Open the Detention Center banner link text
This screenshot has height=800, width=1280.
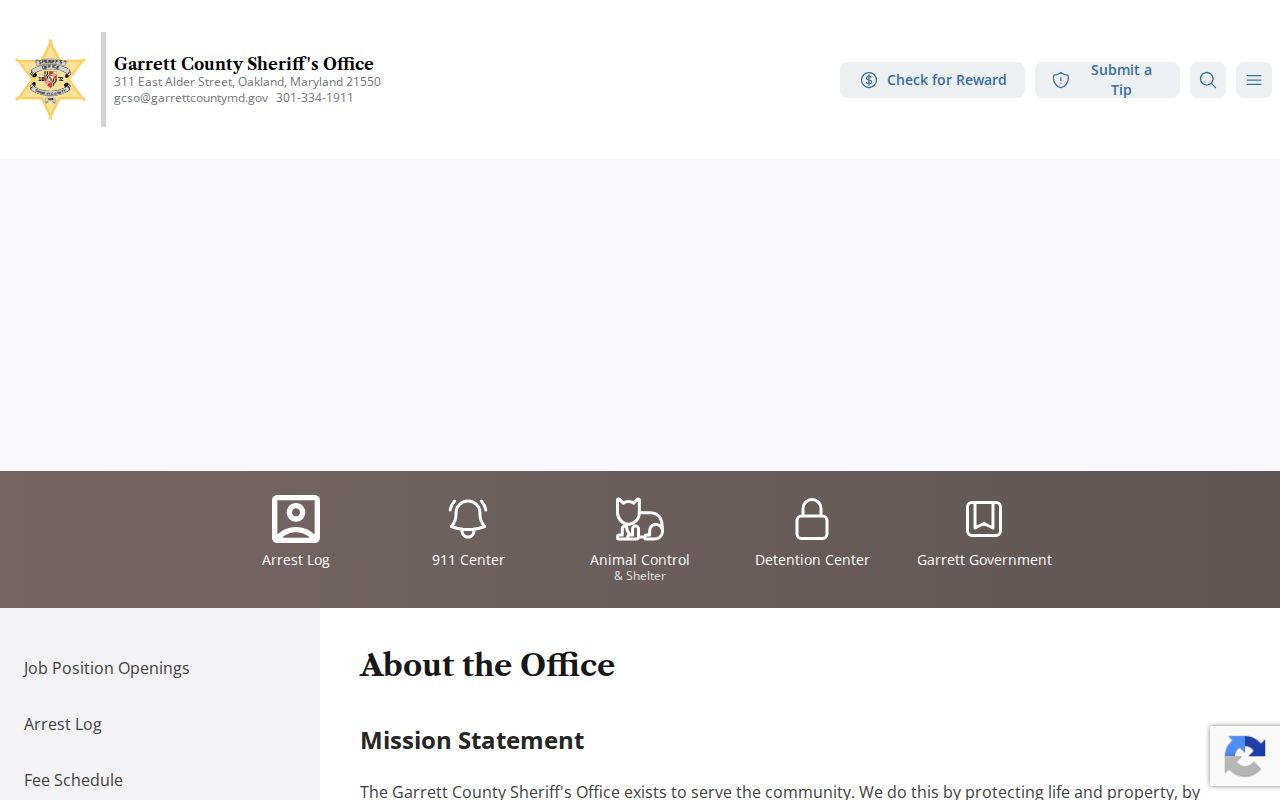point(812,560)
